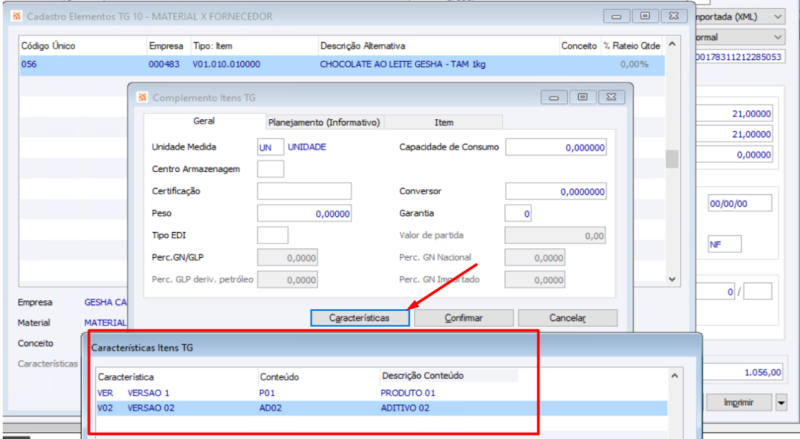
Task: Click the Unidade Medida field containing UN
Action: coord(270,147)
